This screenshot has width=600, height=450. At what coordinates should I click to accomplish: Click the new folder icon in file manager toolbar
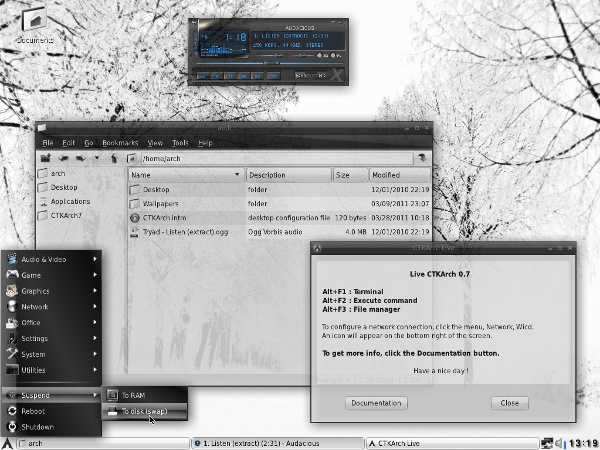[x=46, y=157]
